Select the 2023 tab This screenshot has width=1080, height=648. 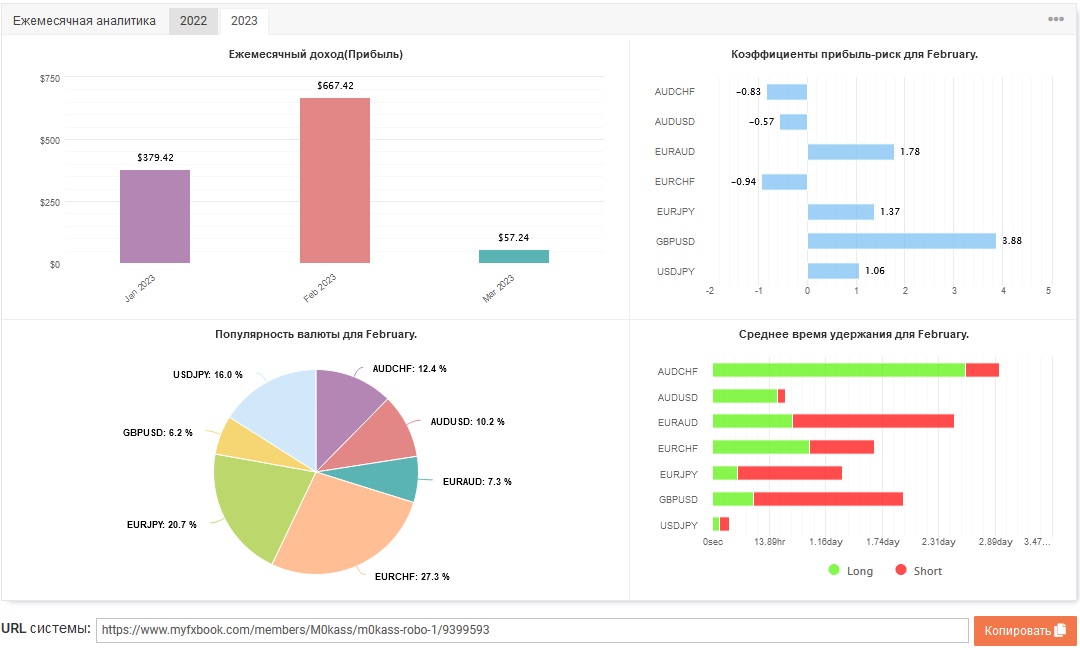(244, 21)
